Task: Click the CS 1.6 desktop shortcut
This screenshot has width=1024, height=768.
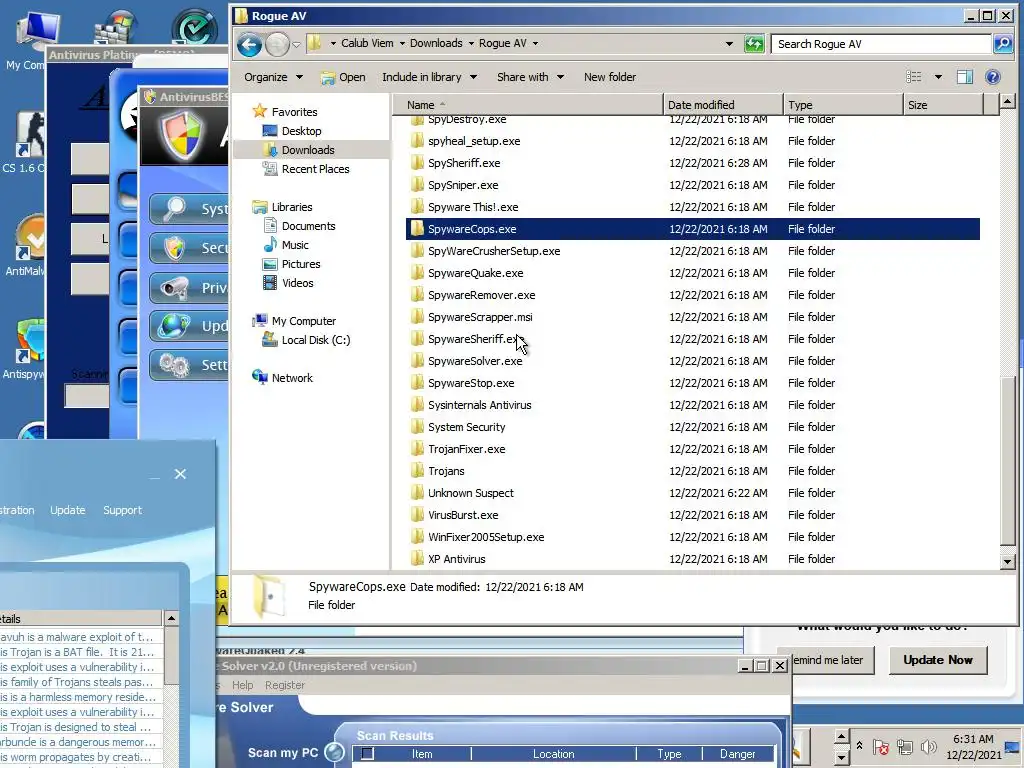Action: click(x=26, y=144)
